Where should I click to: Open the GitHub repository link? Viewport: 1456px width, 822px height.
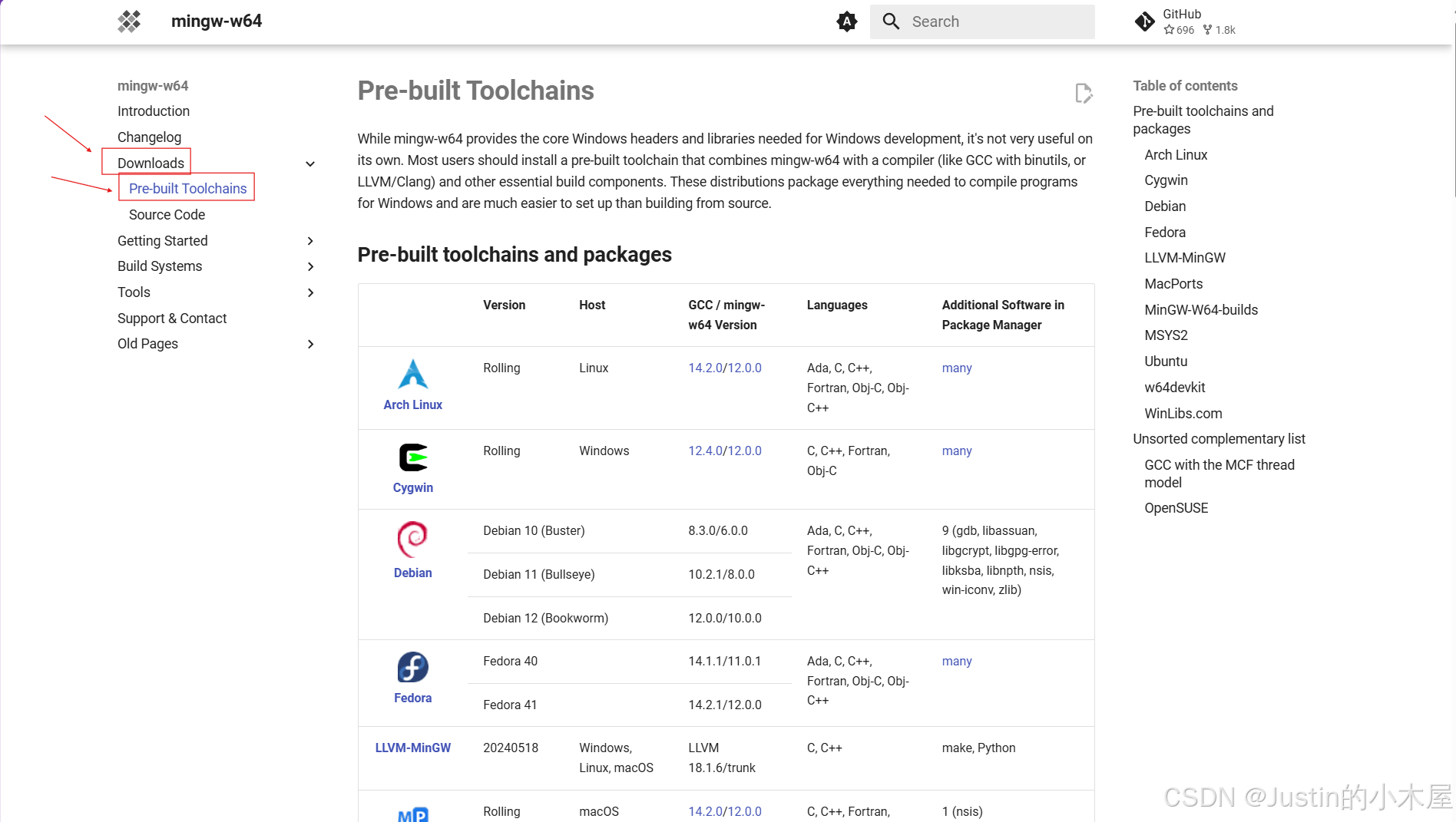(1186, 21)
